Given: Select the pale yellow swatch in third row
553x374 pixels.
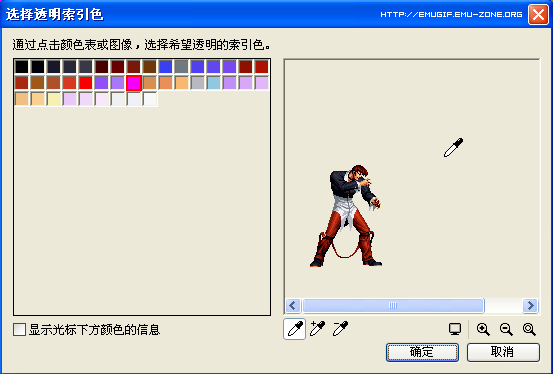Looking at the screenshot, I should (x=54, y=99).
